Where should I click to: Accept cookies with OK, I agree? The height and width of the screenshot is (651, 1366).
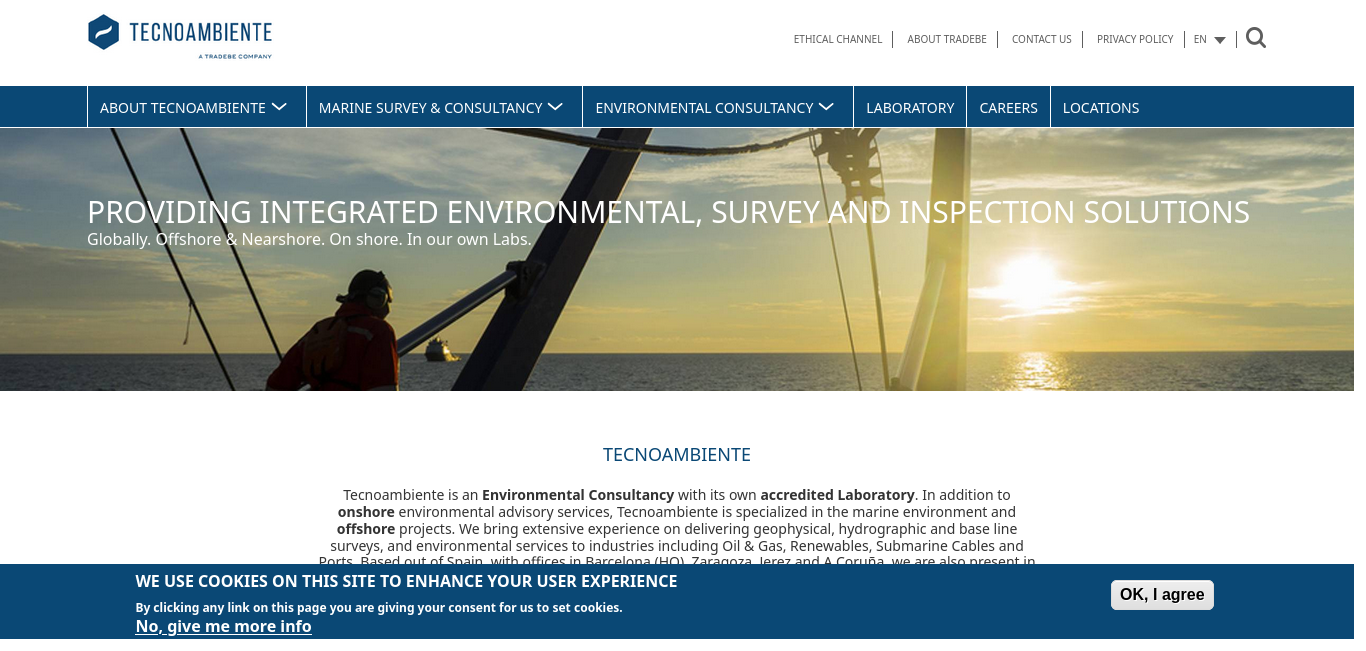pos(1162,595)
